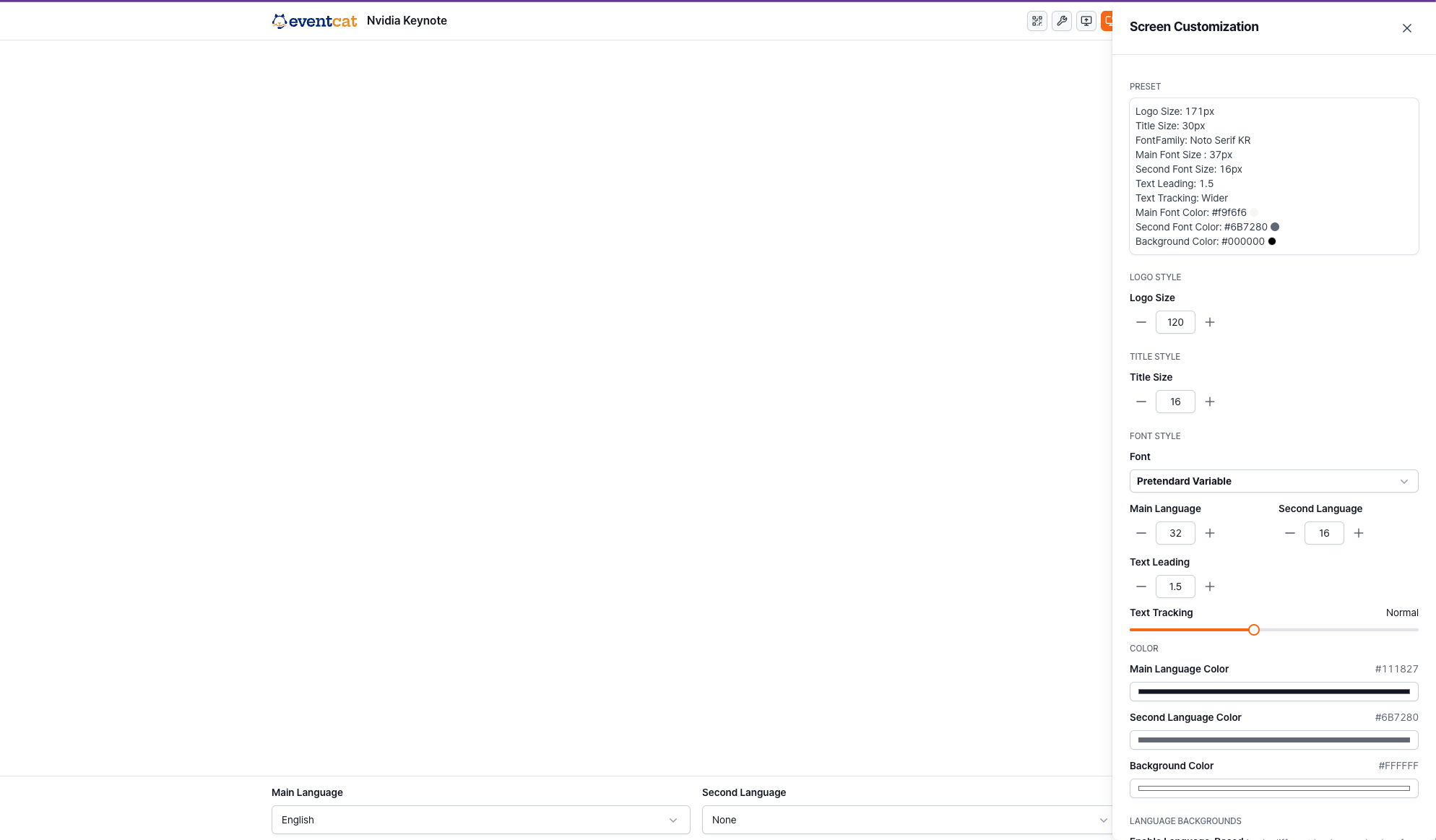This screenshot has height=840, width=1436.
Task: Open the Pretendard Variable font dropdown
Action: (x=1273, y=481)
